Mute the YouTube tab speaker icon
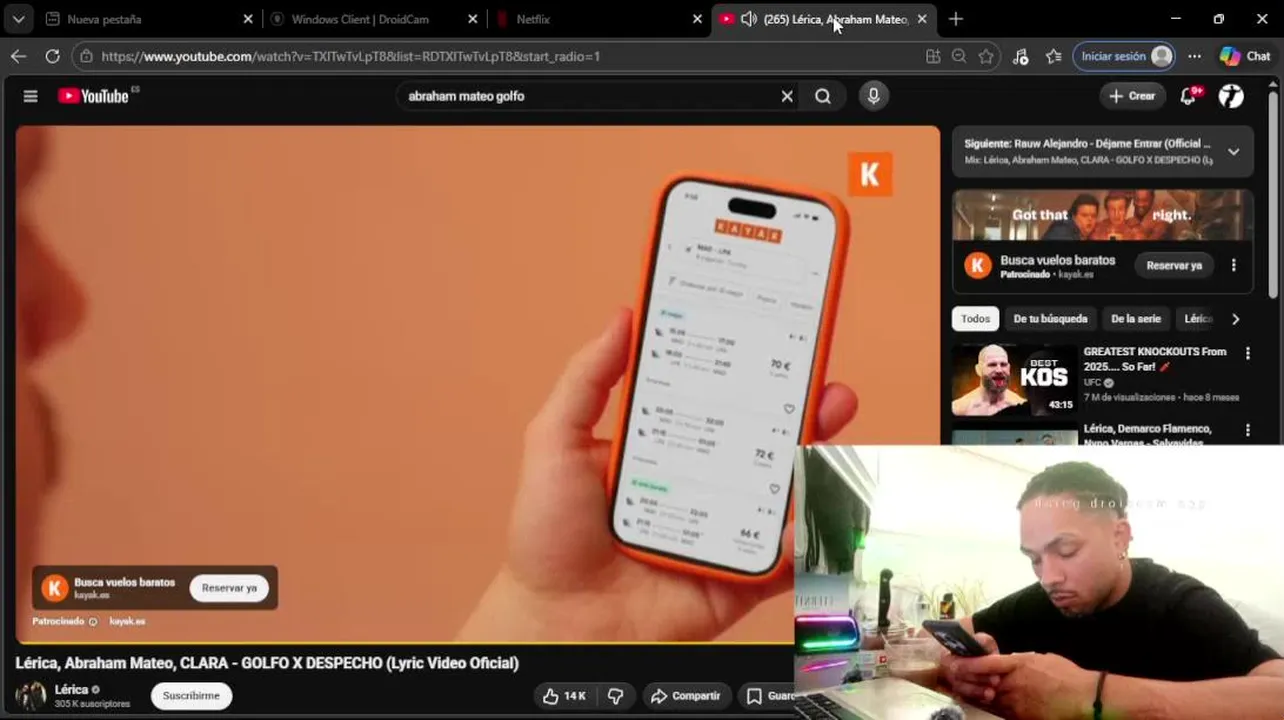 pyautogui.click(x=748, y=19)
